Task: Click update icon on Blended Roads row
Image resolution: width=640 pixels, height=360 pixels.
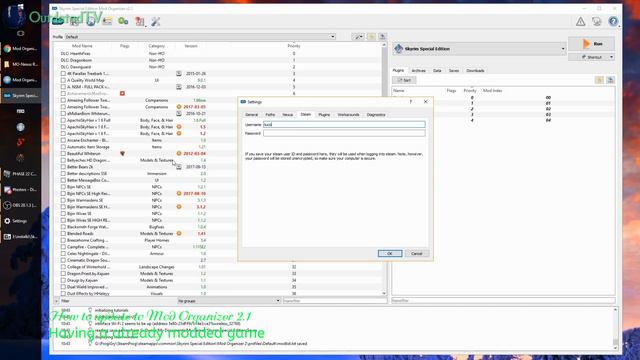Action: point(179,233)
